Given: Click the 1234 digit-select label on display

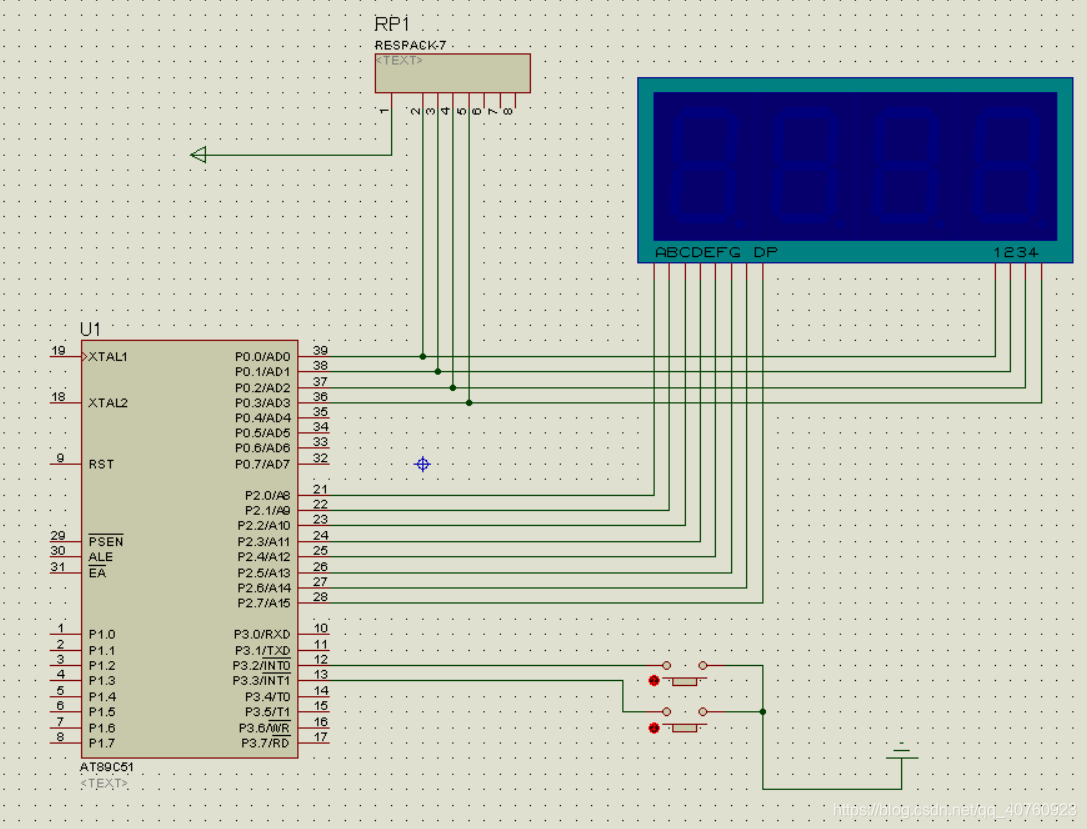Looking at the screenshot, I should point(1016,252).
